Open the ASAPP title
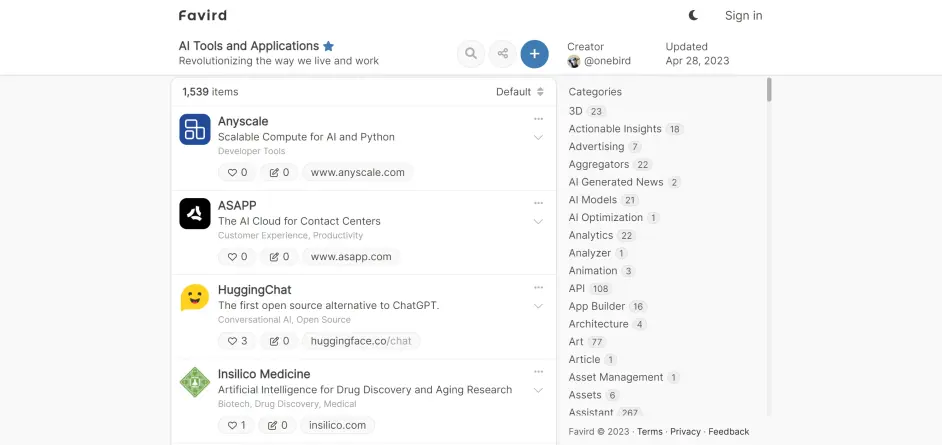This screenshot has height=445, width=942. click(237, 205)
